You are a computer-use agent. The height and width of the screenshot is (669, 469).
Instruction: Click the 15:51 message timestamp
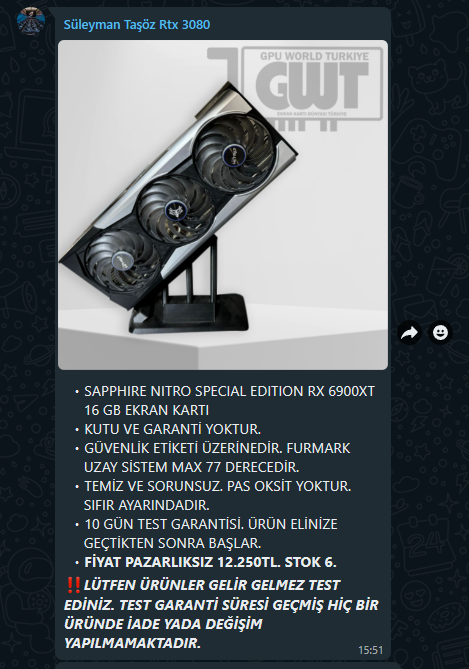(370, 650)
